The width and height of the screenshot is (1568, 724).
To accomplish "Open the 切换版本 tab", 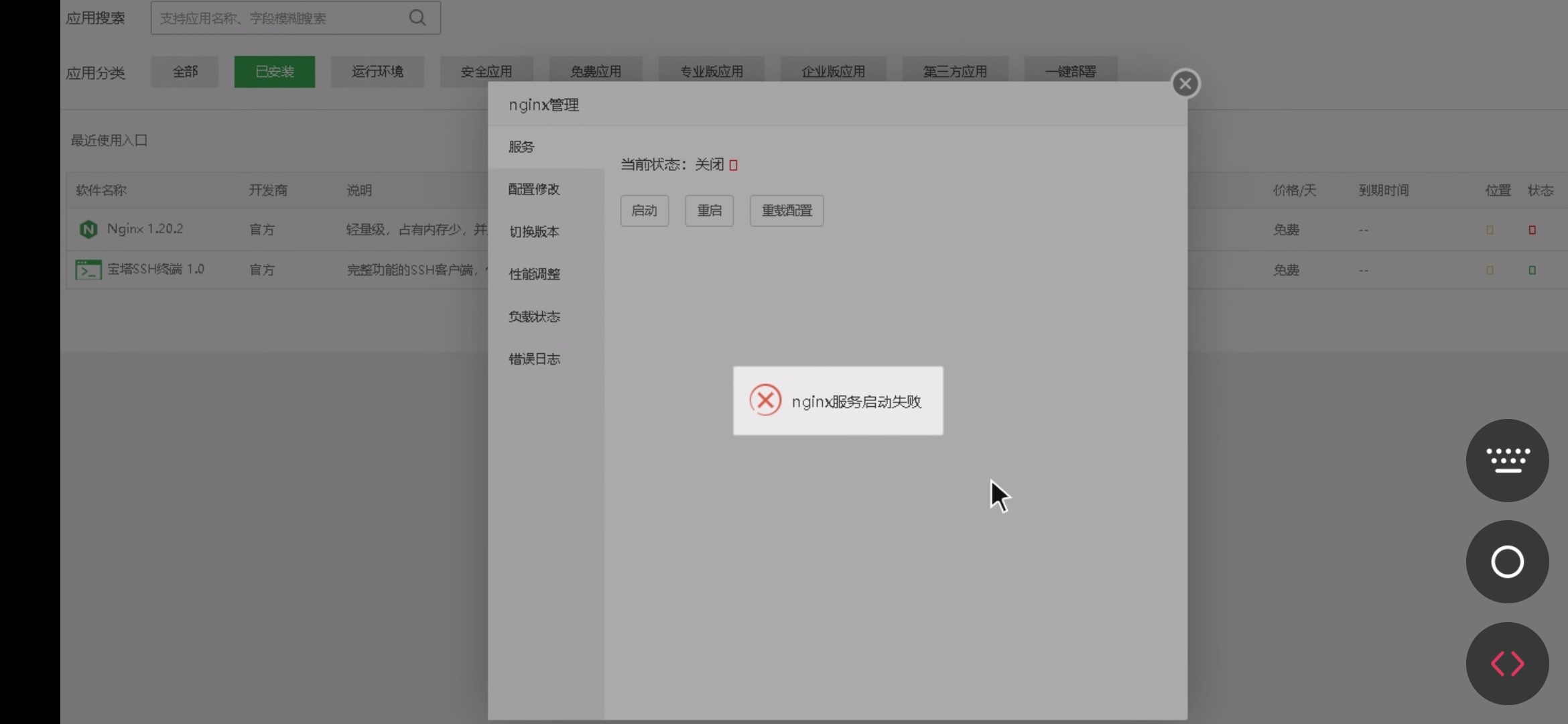I will pyautogui.click(x=546, y=232).
